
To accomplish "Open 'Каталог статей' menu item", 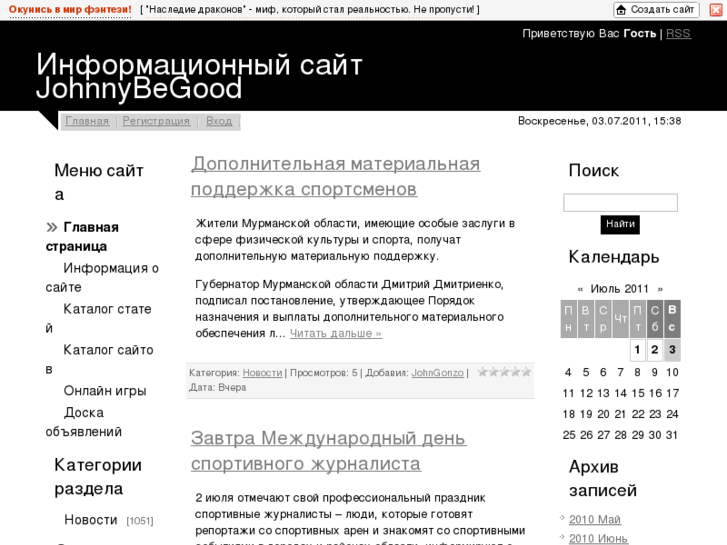I will pos(98,318).
